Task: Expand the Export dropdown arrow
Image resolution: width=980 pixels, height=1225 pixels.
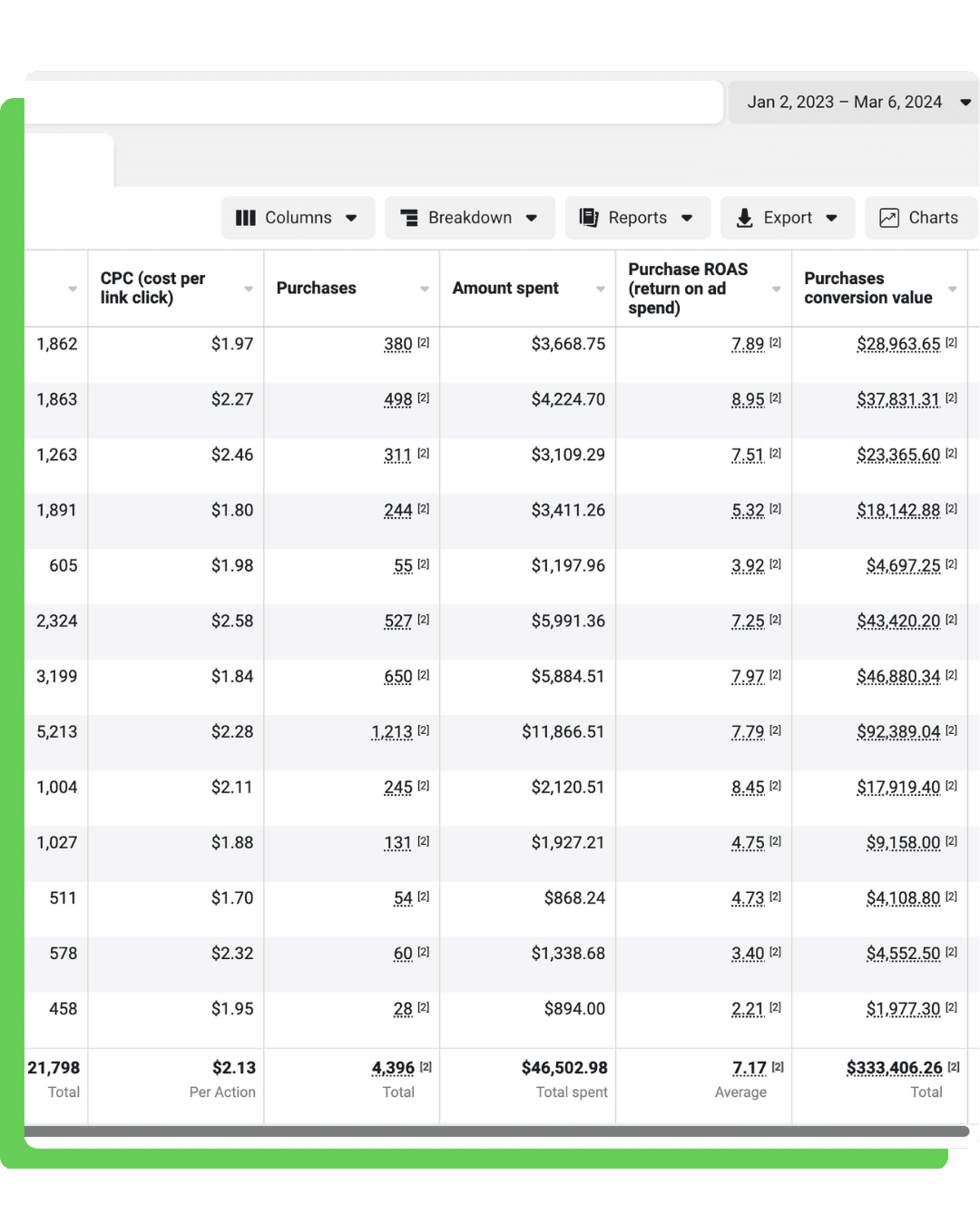Action: point(831,218)
